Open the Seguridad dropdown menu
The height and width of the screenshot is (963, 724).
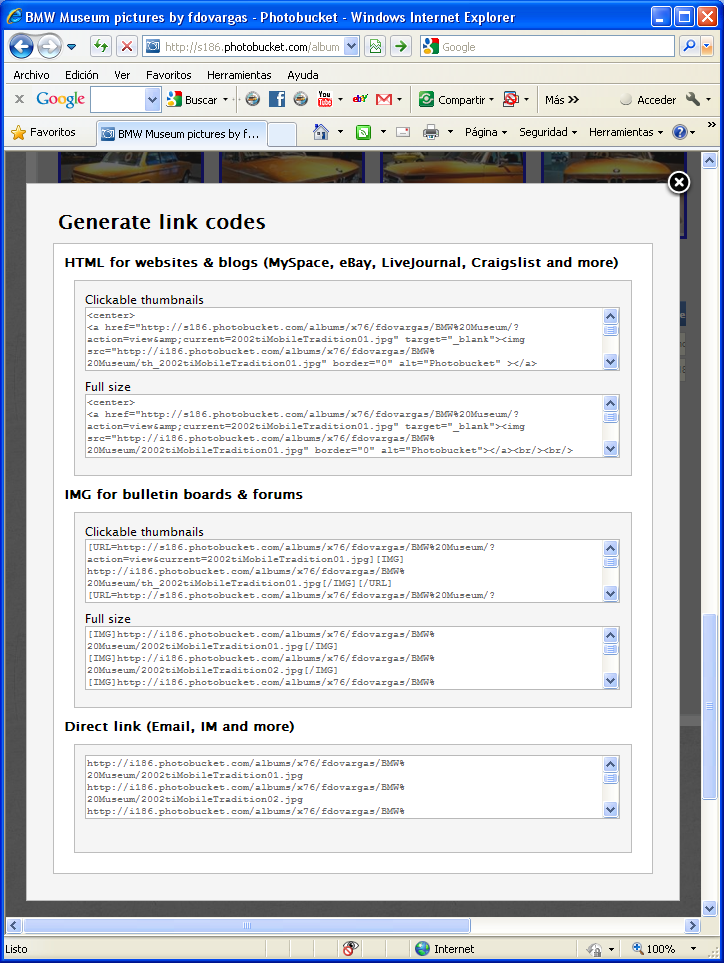pos(548,132)
